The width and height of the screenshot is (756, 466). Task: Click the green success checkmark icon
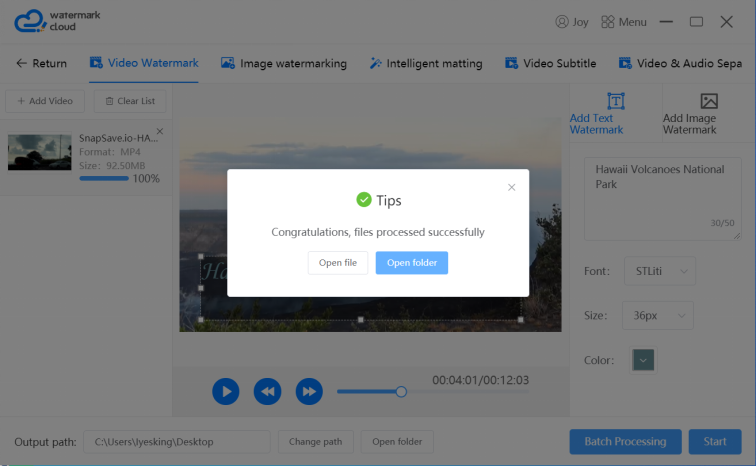tap(364, 200)
